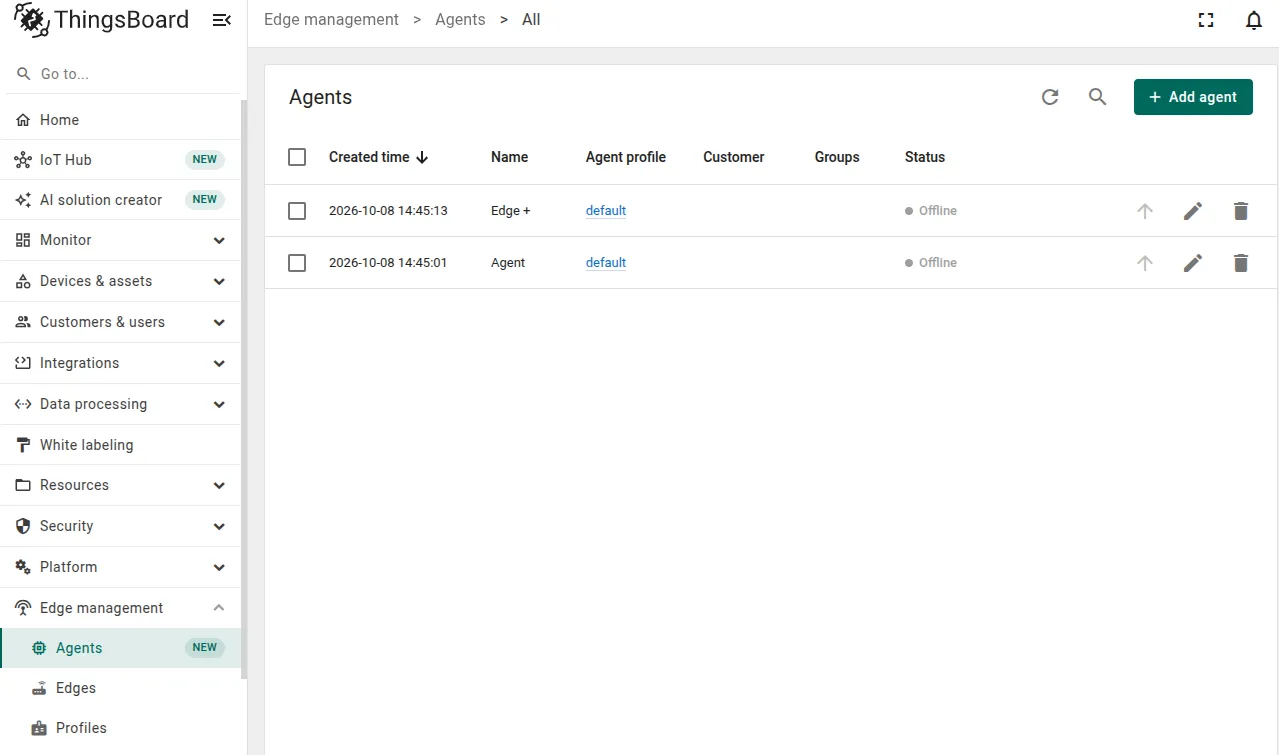Click the IoT Hub icon
The width and height of the screenshot is (1279, 755).
point(23,160)
